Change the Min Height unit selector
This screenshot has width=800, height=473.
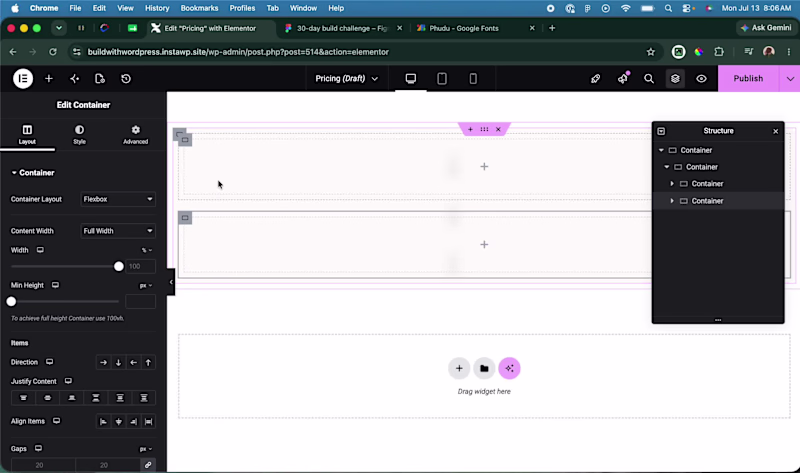[x=146, y=285]
